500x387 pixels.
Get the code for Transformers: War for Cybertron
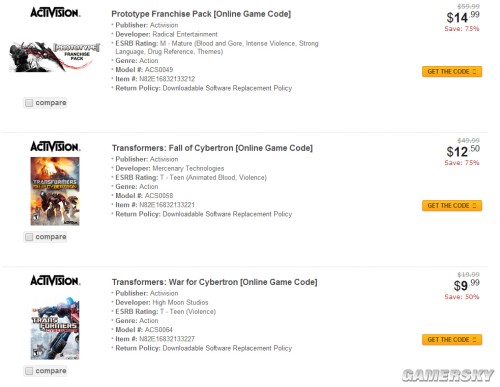(452, 340)
